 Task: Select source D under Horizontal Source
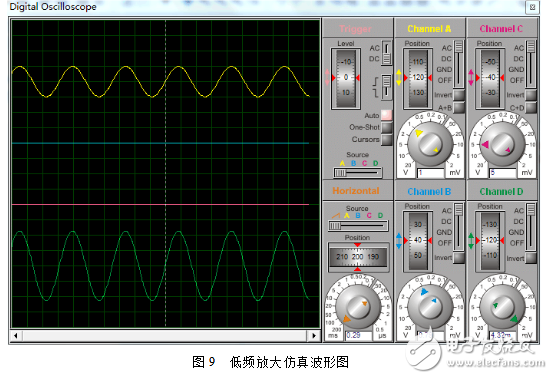click(380, 215)
